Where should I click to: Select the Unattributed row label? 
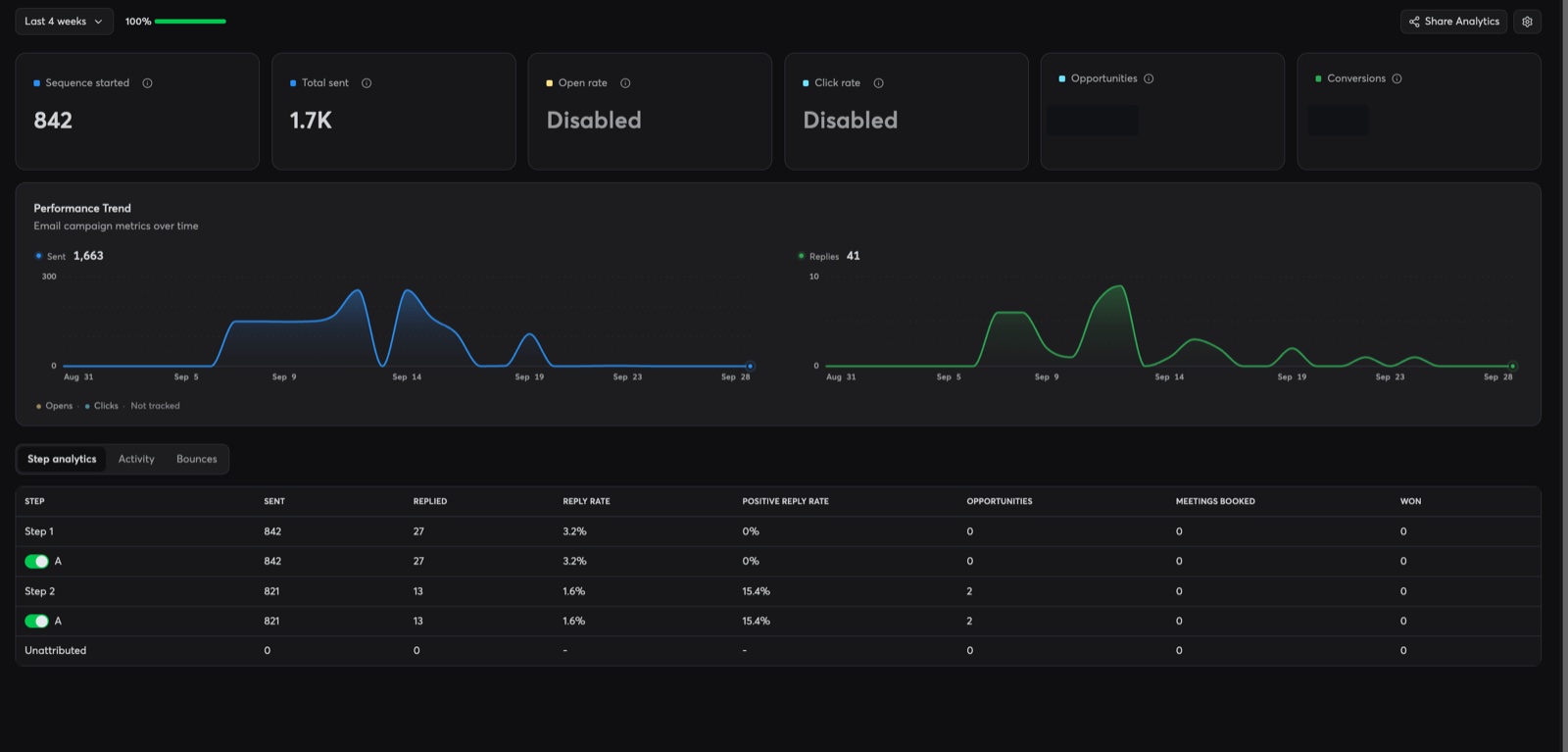[x=55, y=650]
